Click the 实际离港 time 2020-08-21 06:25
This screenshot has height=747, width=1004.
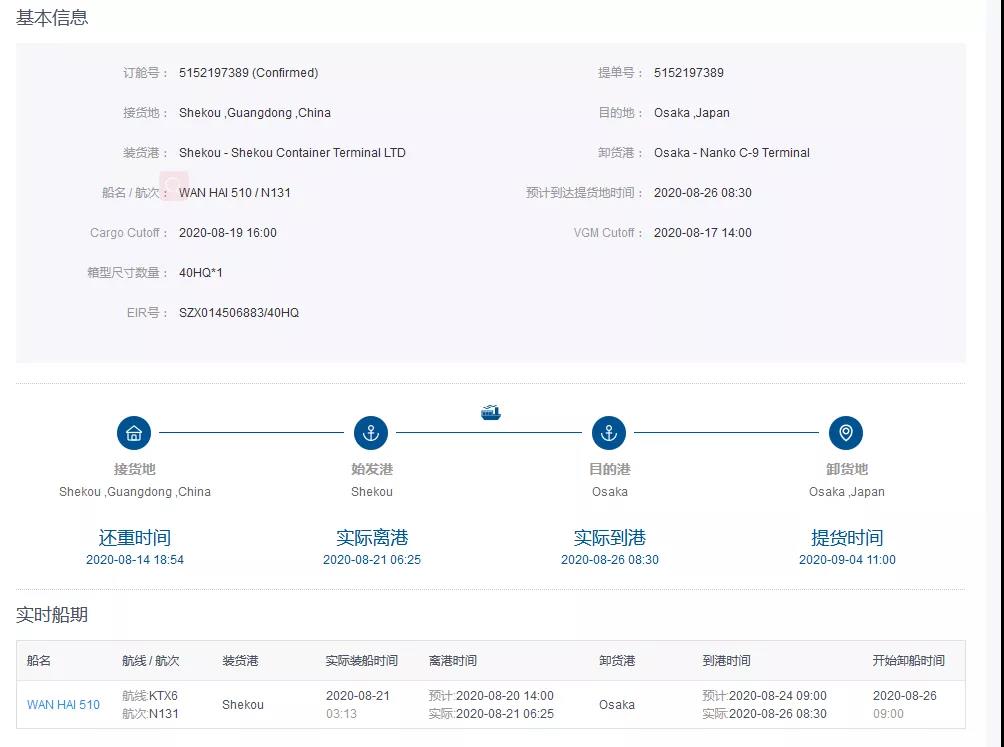pos(372,560)
